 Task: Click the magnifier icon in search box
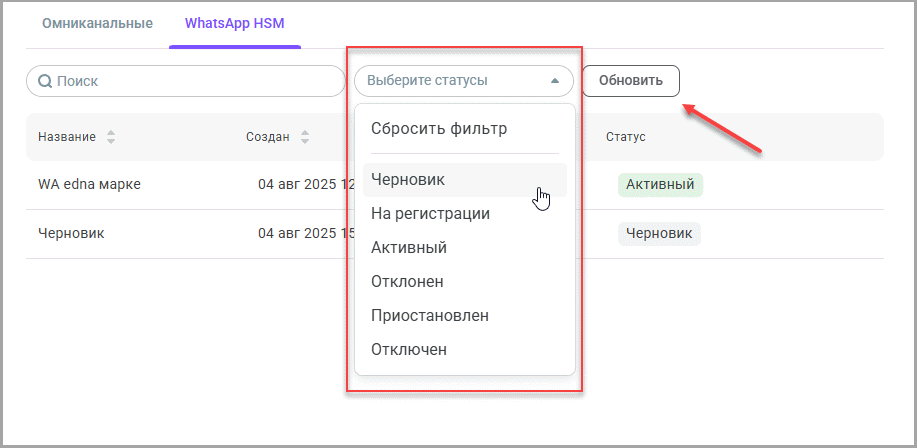click(x=45, y=81)
